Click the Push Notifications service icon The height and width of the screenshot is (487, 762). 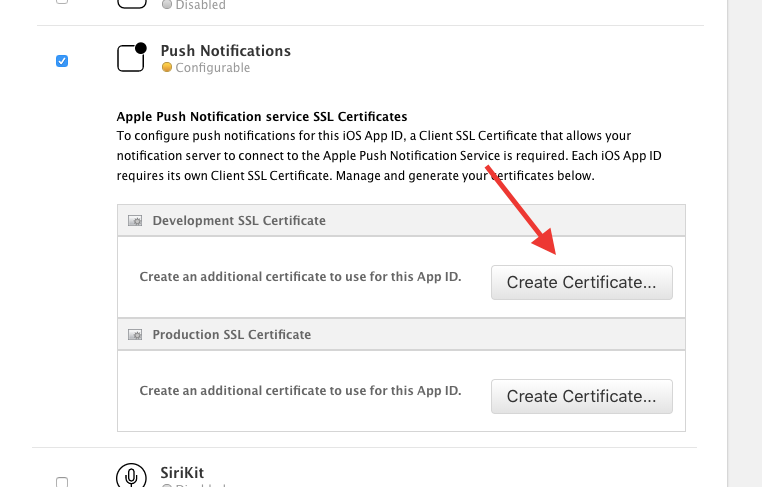click(132, 57)
